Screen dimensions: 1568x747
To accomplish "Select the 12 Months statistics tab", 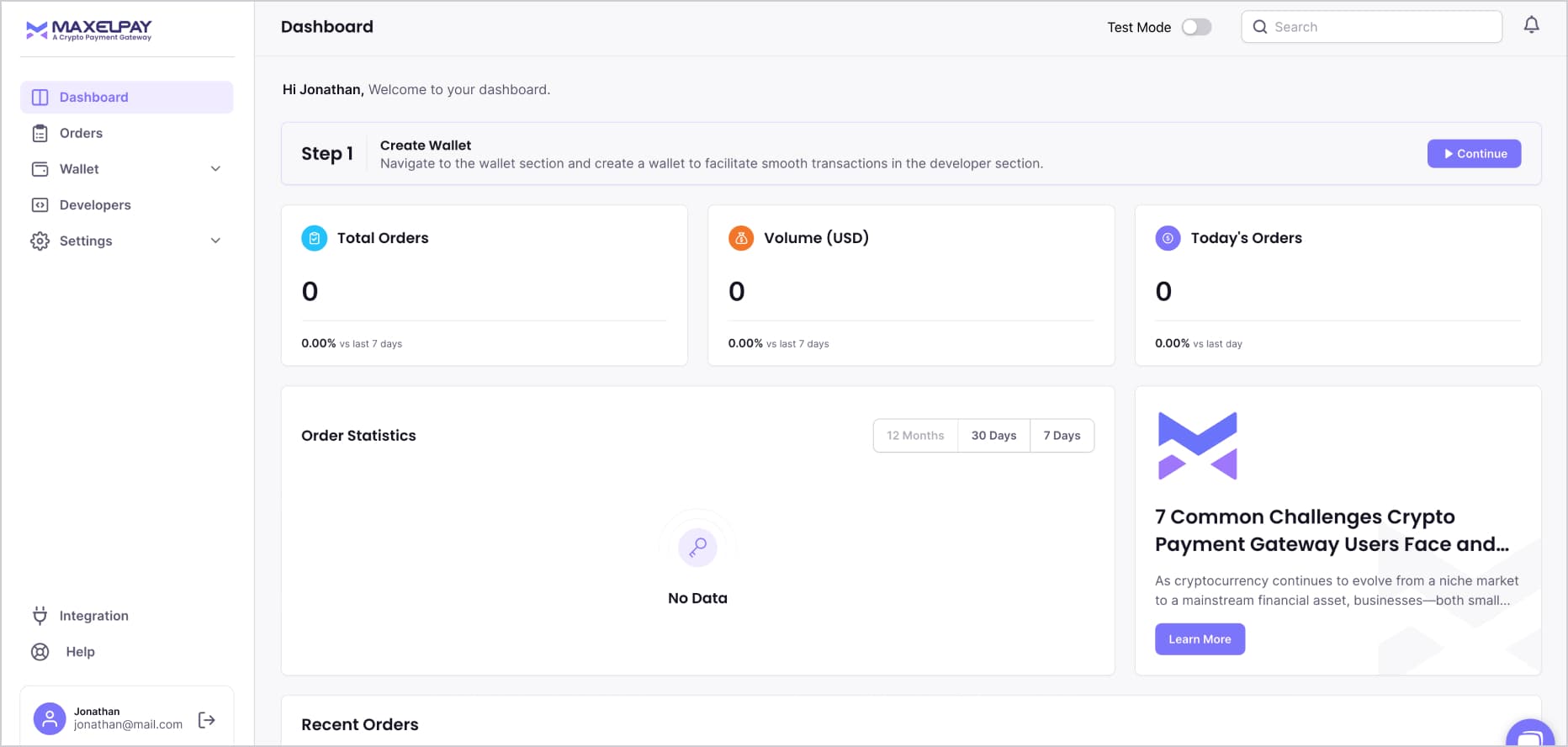I will (915, 436).
